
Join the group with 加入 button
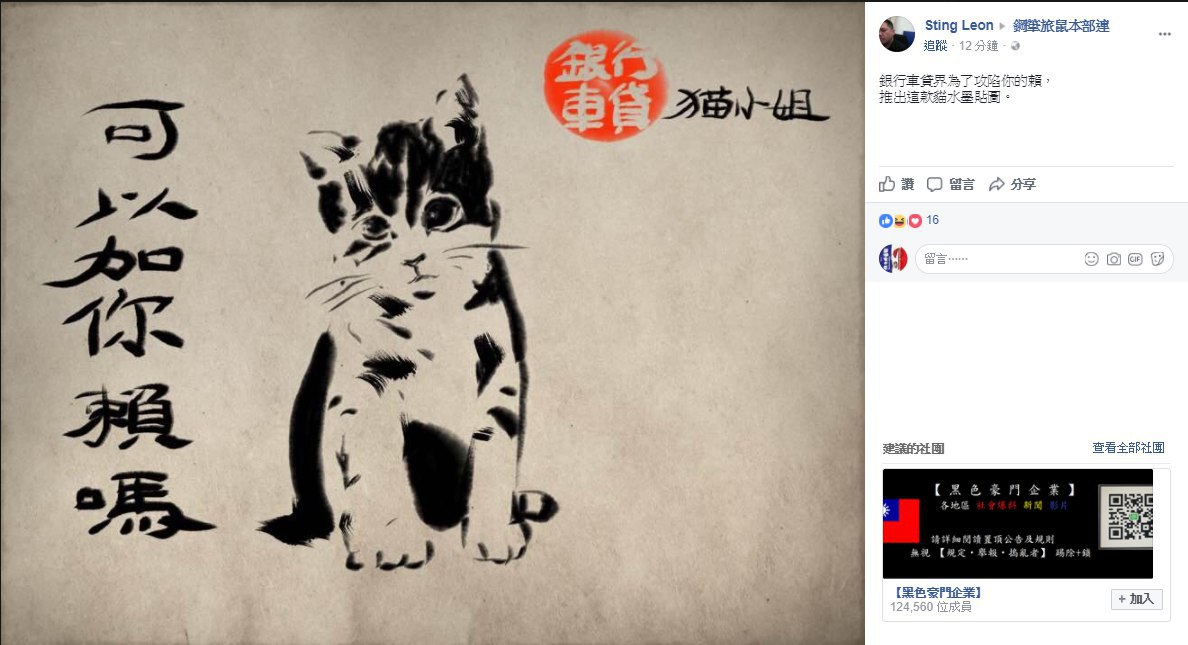pos(1136,599)
